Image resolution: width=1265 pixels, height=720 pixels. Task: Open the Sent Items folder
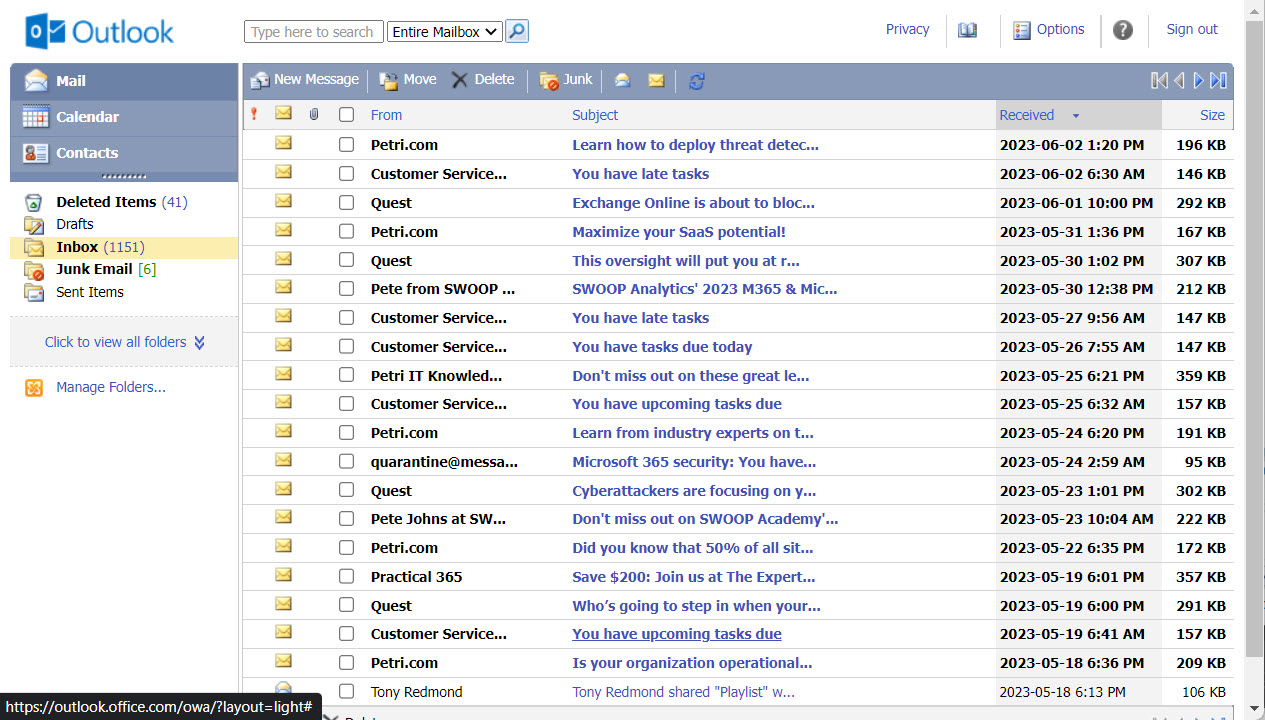[90, 292]
